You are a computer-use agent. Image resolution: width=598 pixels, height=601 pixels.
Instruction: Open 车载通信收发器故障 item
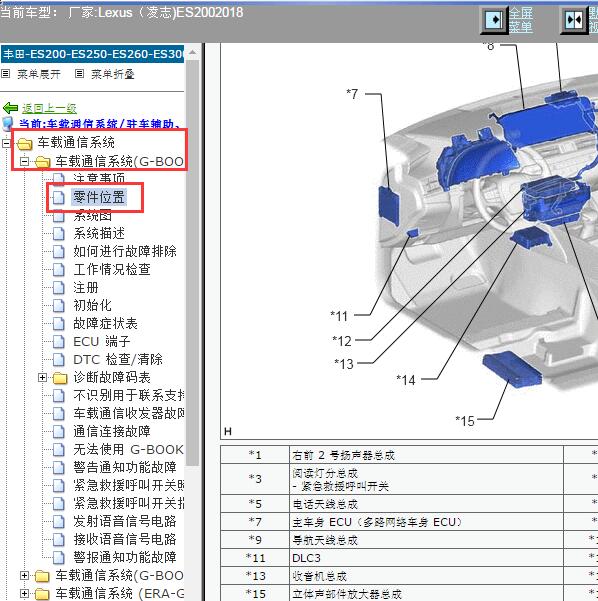pos(128,414)
